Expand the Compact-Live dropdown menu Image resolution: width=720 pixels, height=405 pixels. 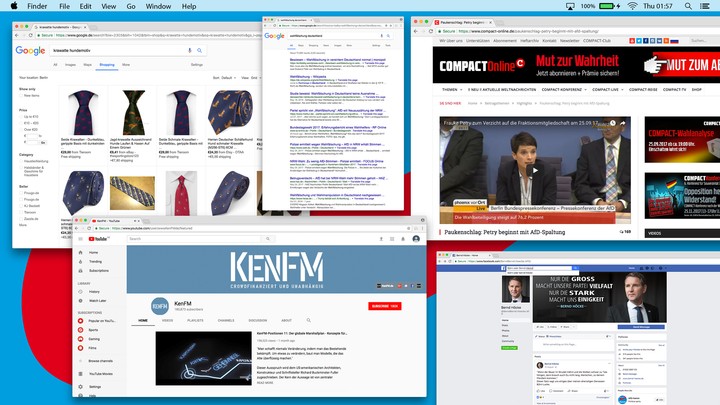pos(608,90)
